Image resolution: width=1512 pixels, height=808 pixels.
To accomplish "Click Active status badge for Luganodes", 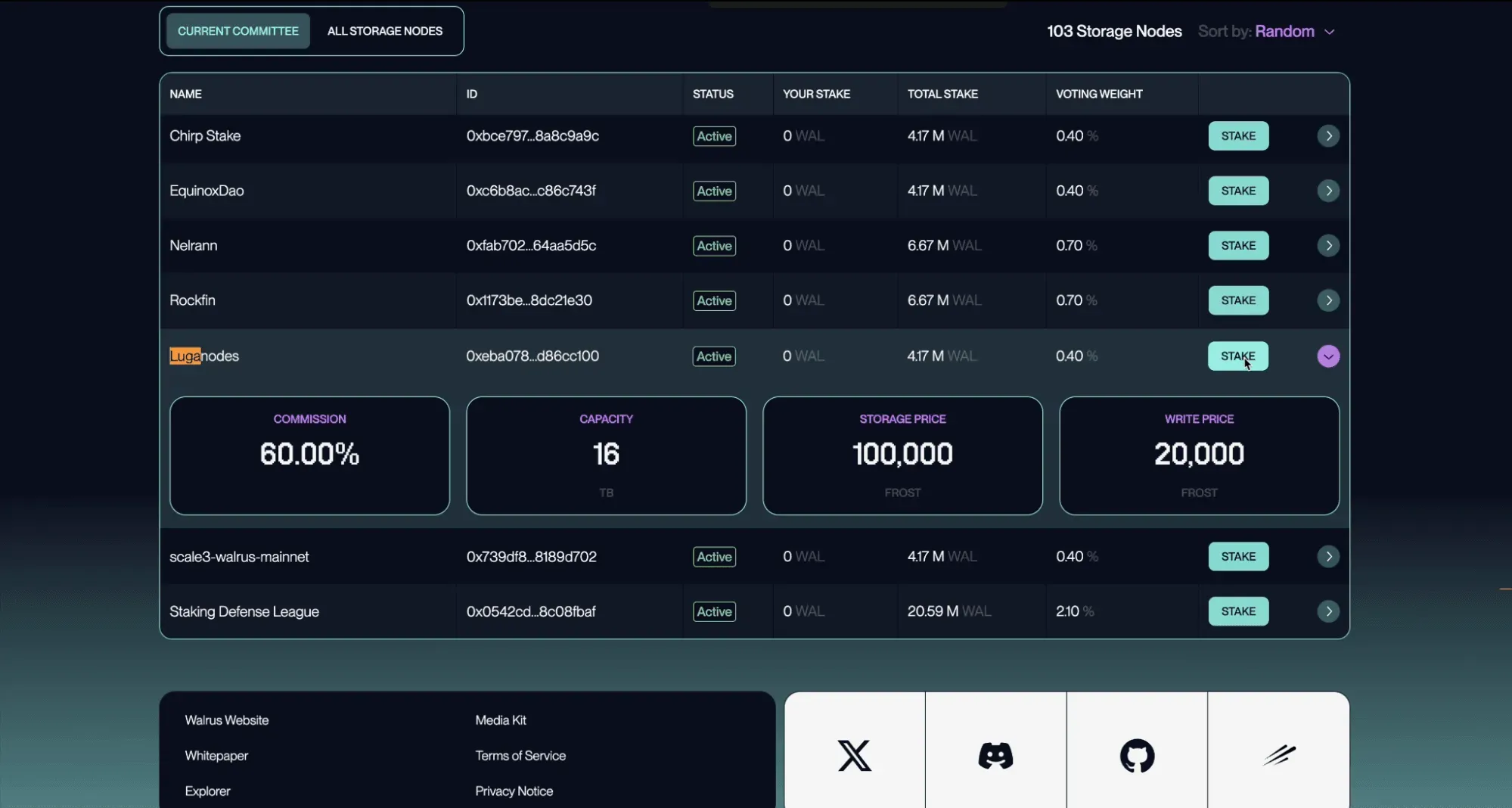I will (714, 356).
